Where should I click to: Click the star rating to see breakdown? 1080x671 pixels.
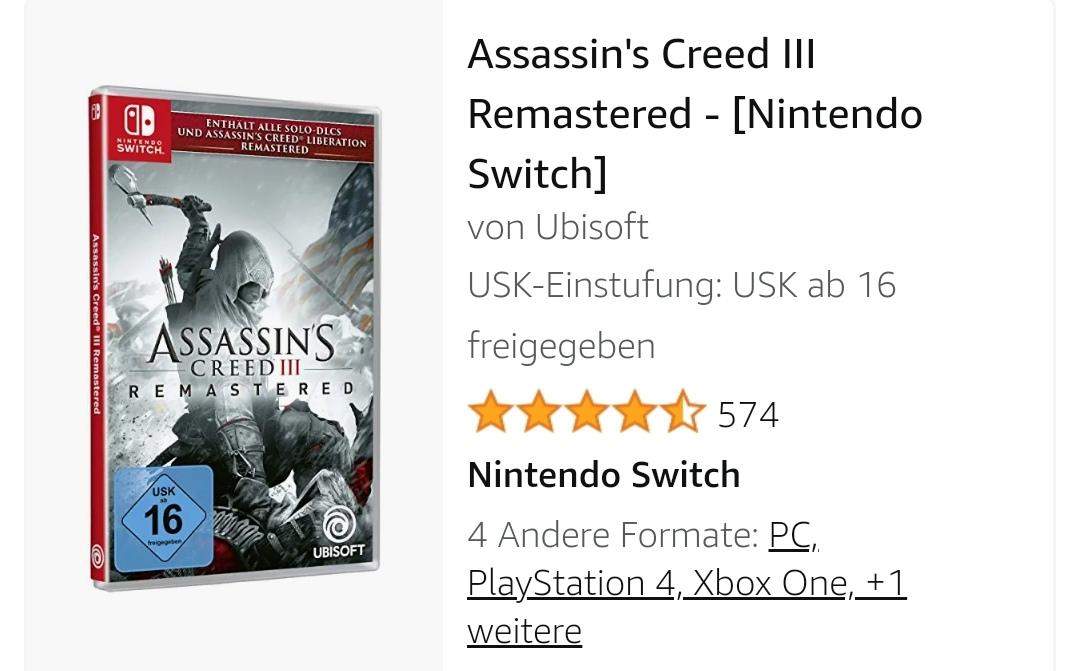tap(585, 412)
